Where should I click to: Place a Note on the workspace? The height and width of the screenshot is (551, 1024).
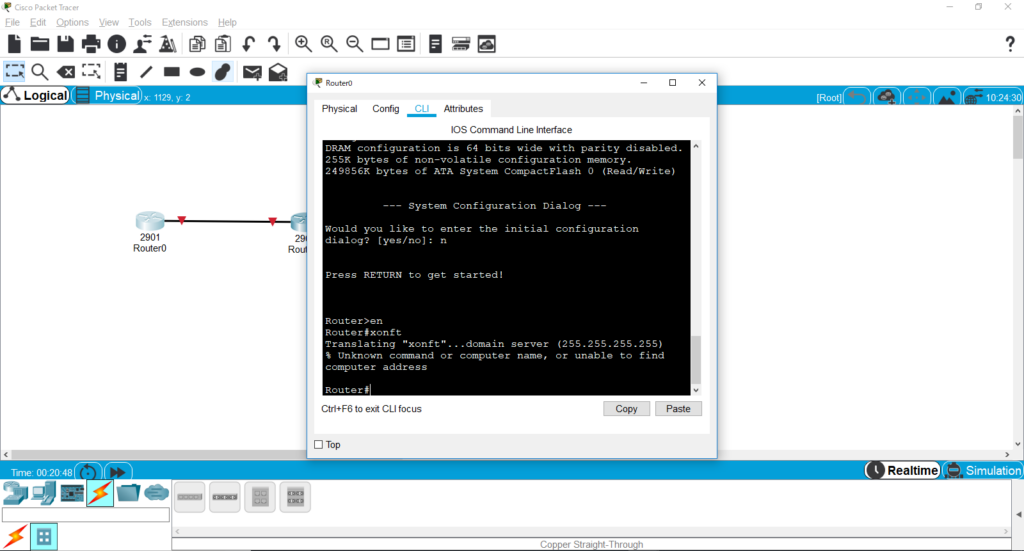[120, 71]
